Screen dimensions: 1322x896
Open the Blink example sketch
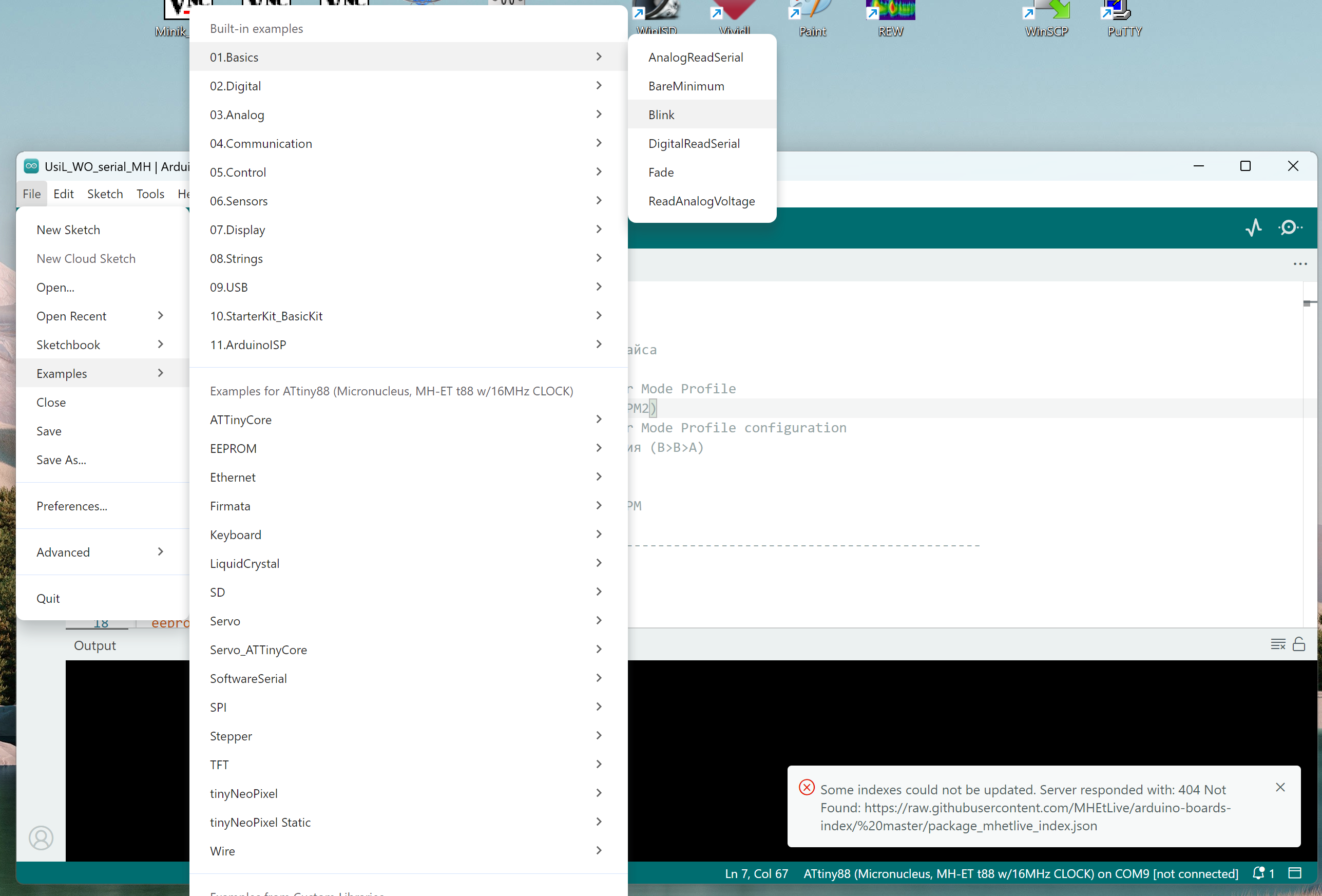(702, 115)
